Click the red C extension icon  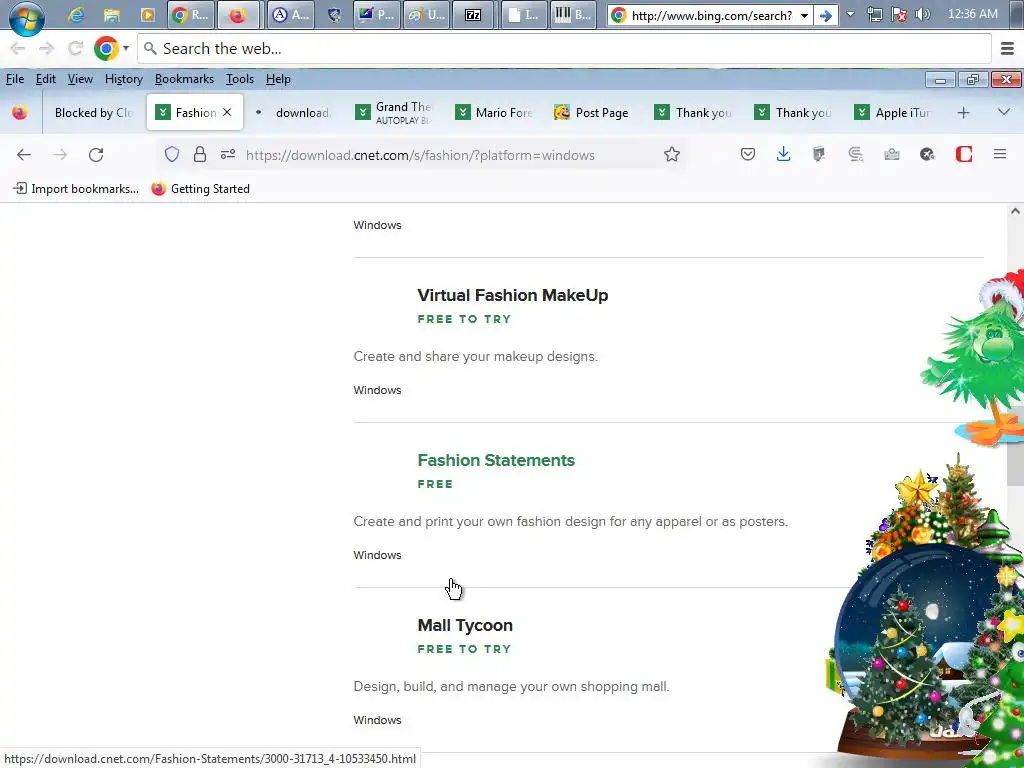964,154
